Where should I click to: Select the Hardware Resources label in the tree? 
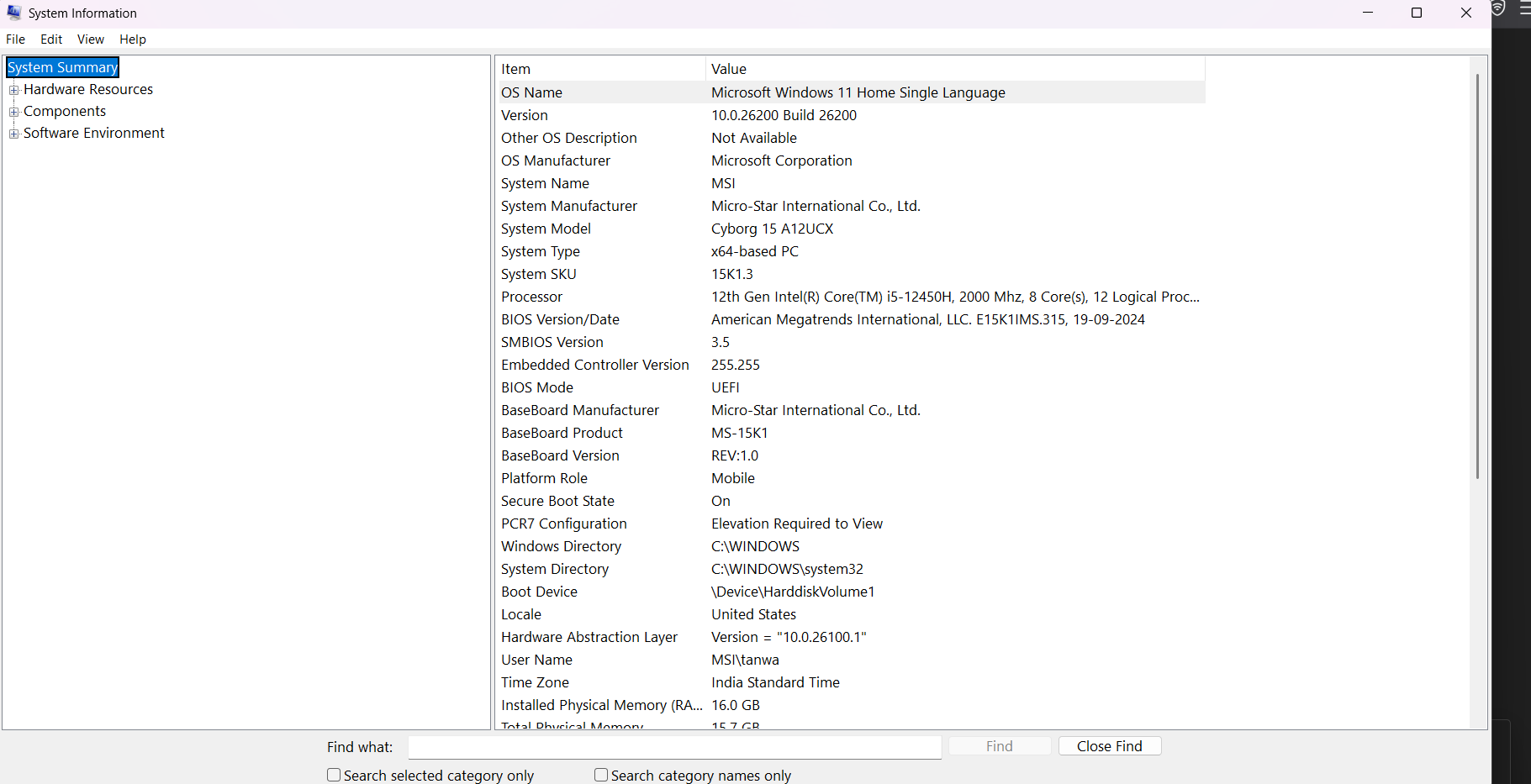click(x=88, y=89)
